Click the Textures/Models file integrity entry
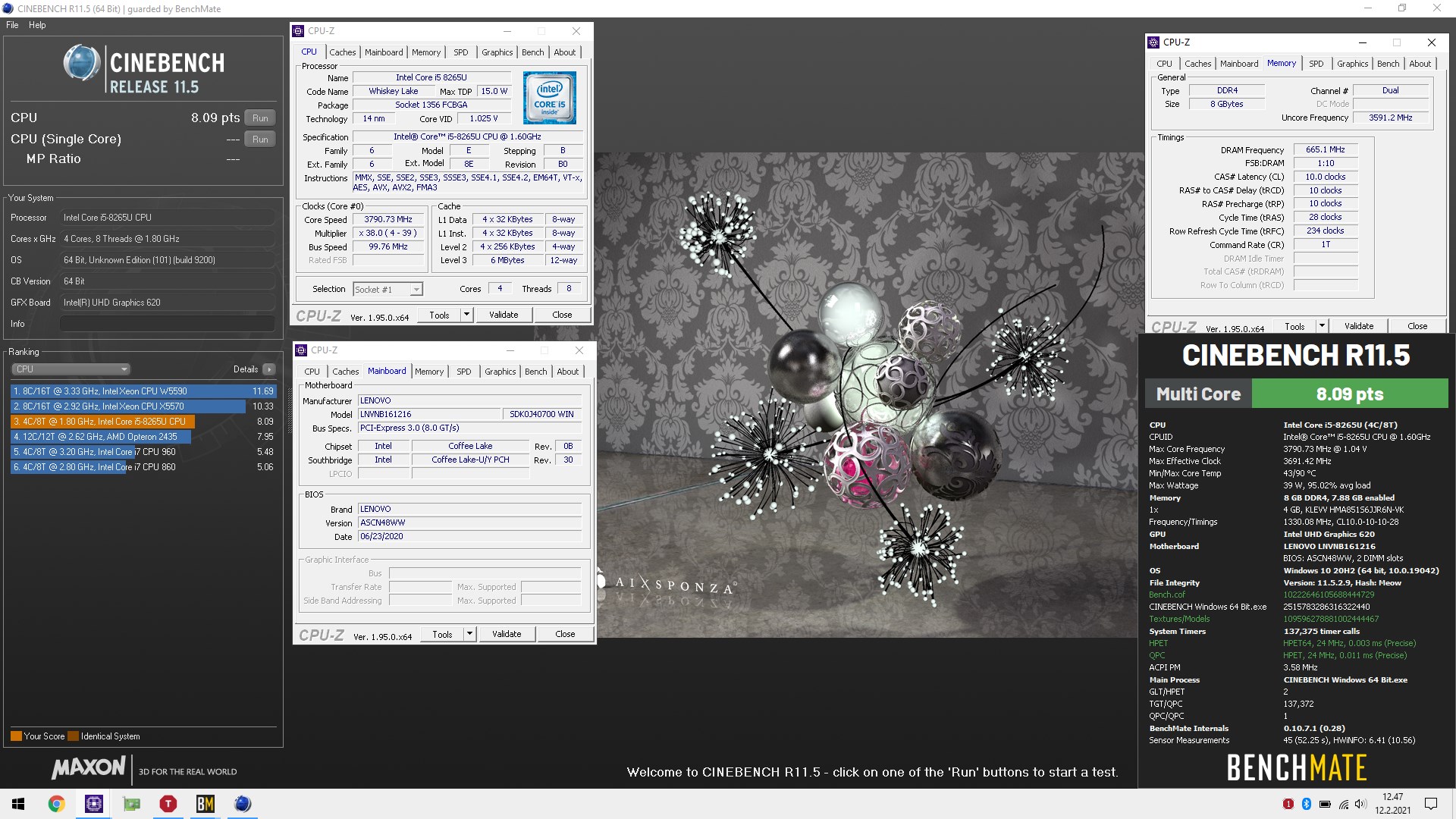This screenshot has width=1456, height=819. [1179, 620]
